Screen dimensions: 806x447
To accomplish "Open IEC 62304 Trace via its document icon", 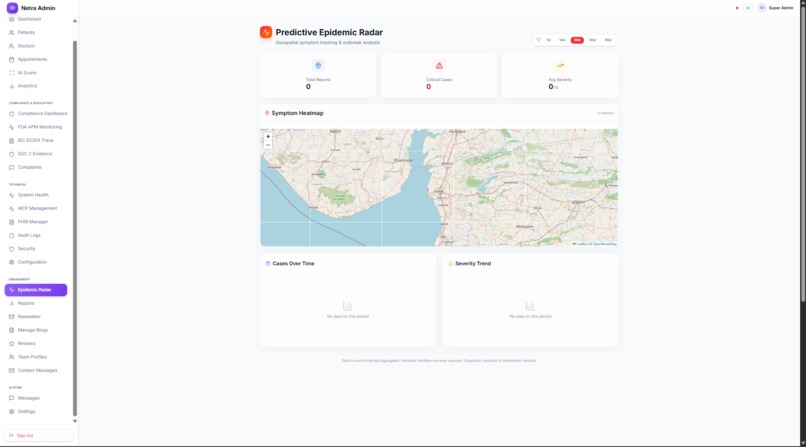I will coord(11,140).
